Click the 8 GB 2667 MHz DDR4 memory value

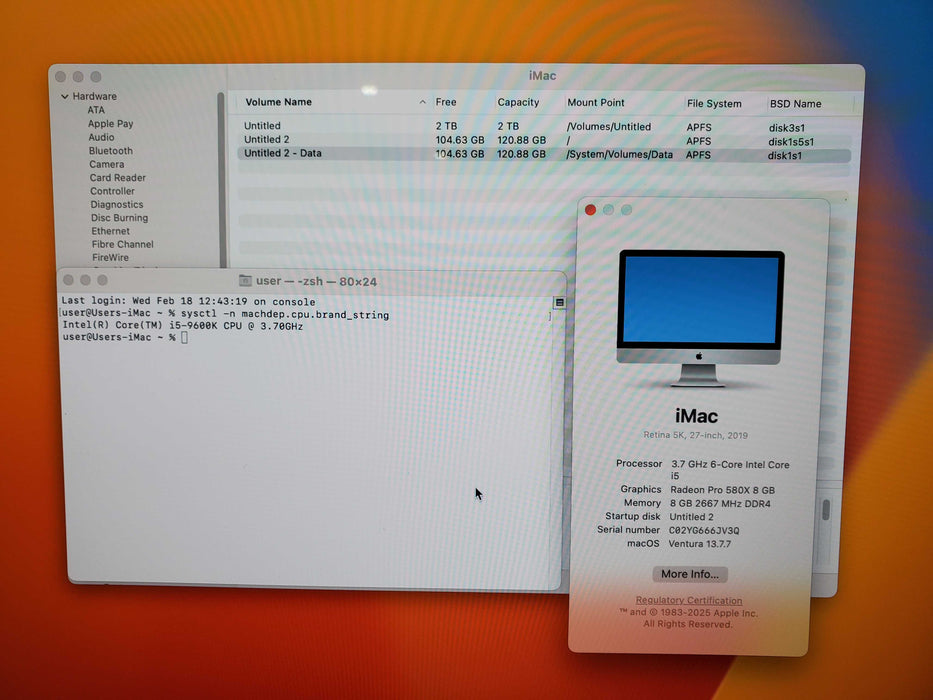(720, 504)
